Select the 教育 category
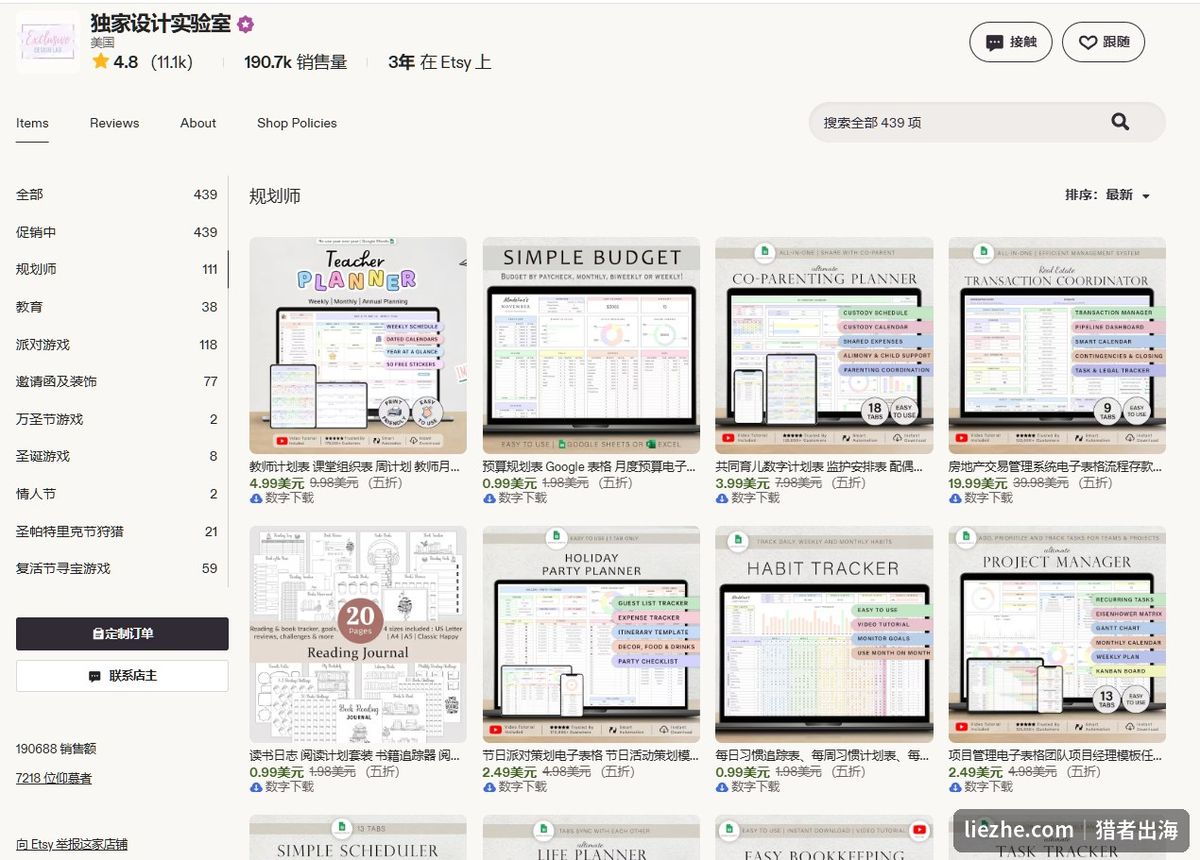The height and width of the screenshot is (860, 1200). tap(117, 307)
